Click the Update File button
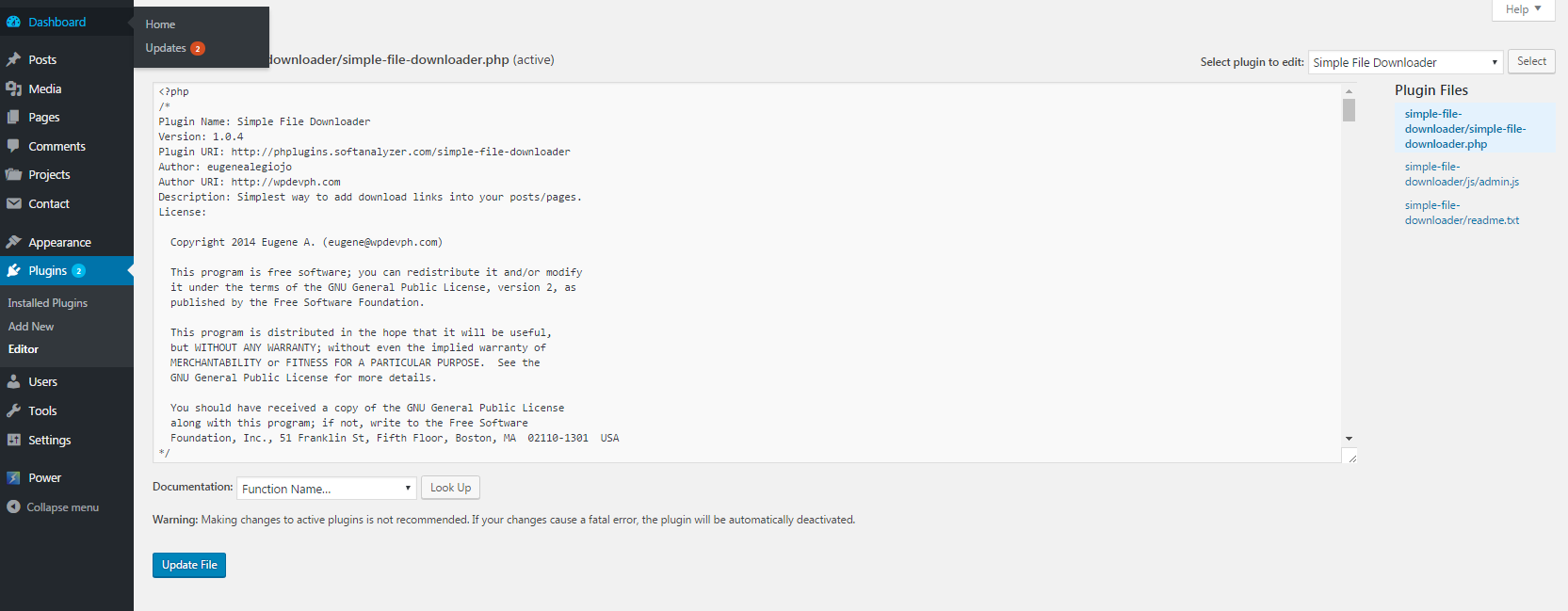The image size is (1568, 611). pos(188,565)
